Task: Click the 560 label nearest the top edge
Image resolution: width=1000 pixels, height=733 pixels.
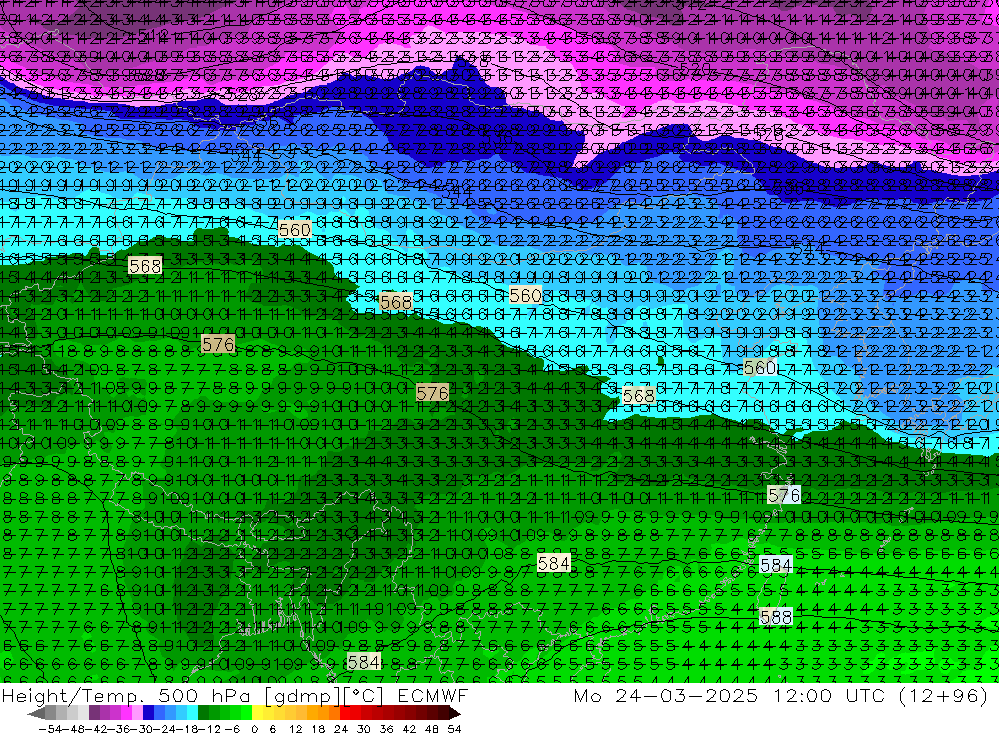Action: (295, 229)
